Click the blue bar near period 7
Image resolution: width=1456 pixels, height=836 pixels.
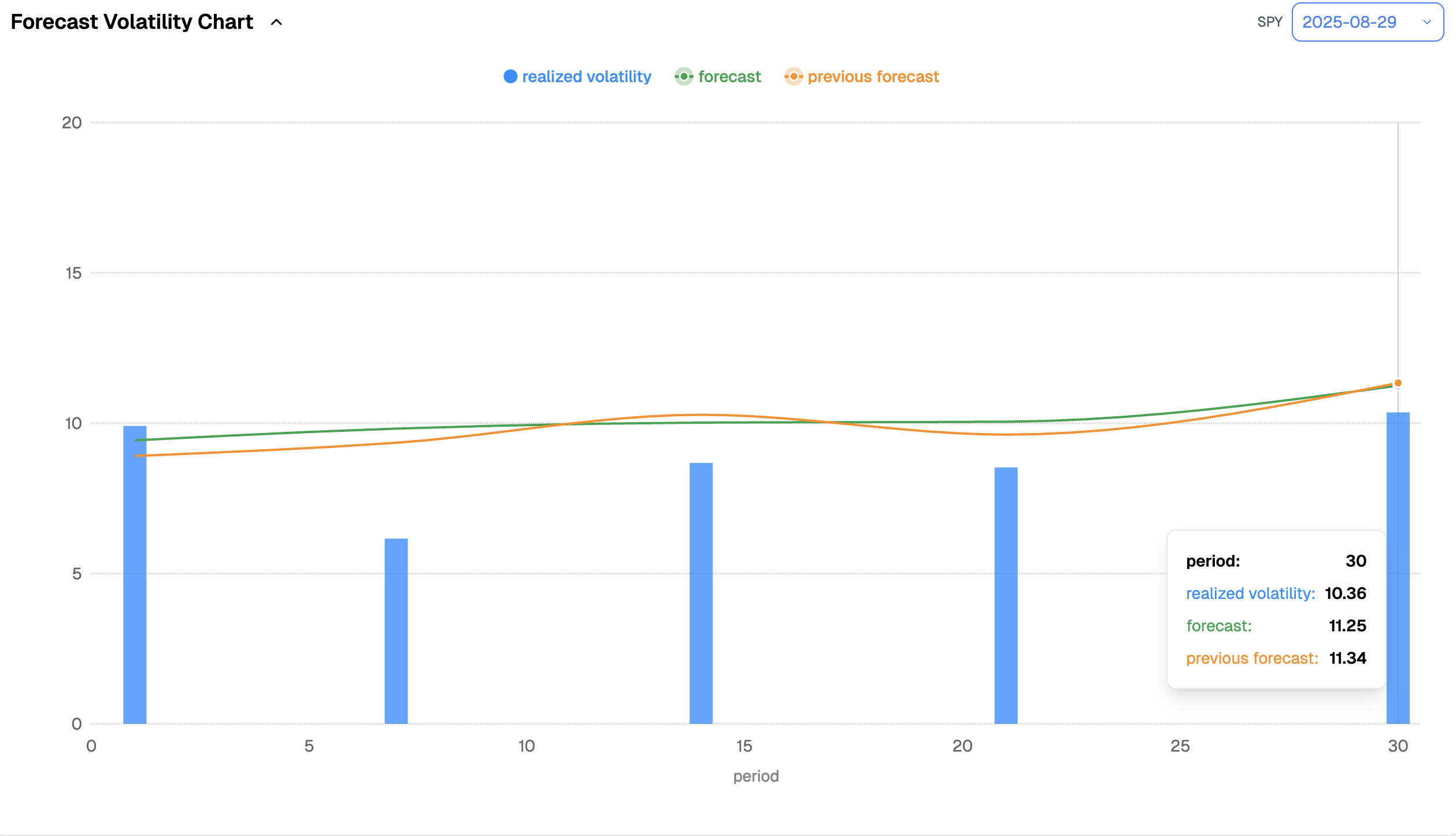(396, 631)
